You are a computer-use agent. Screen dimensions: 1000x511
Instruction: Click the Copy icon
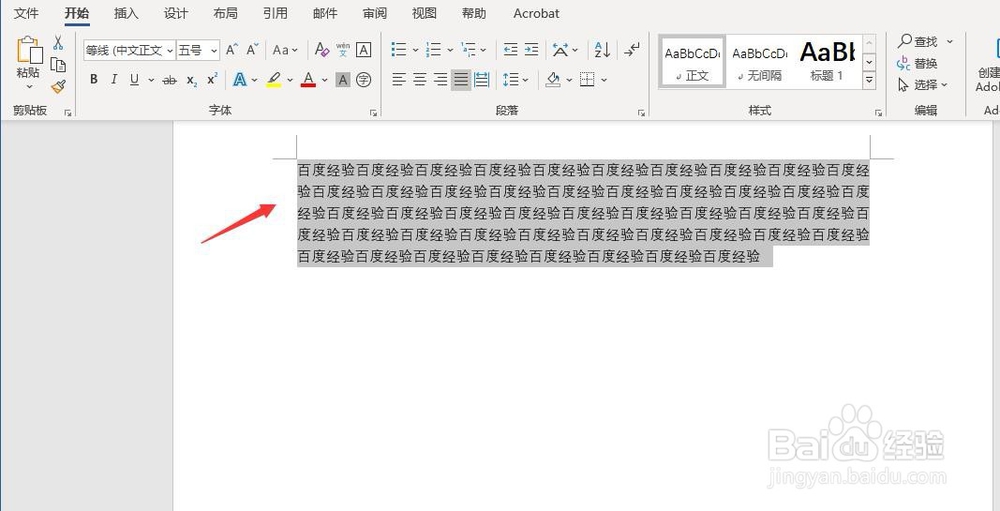coord(58,64)
